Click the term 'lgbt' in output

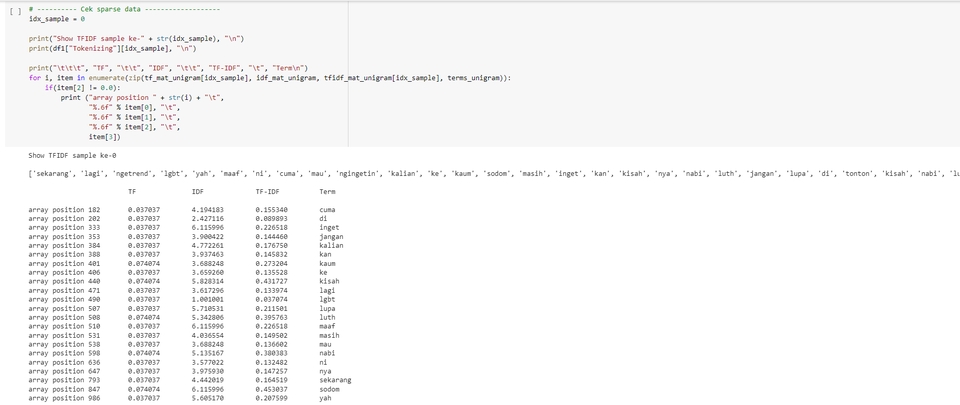click(328, 299)
